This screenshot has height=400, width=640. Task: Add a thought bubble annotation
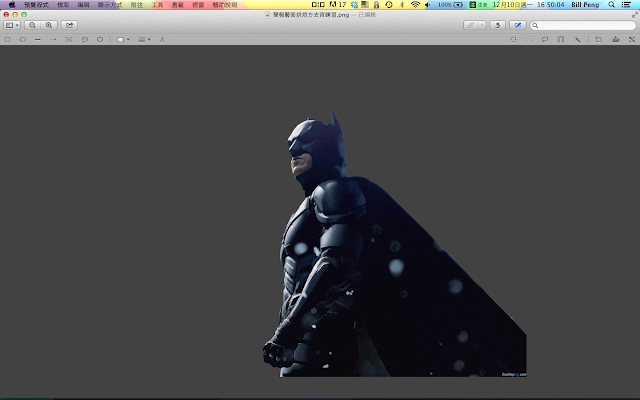click(100, 40)
